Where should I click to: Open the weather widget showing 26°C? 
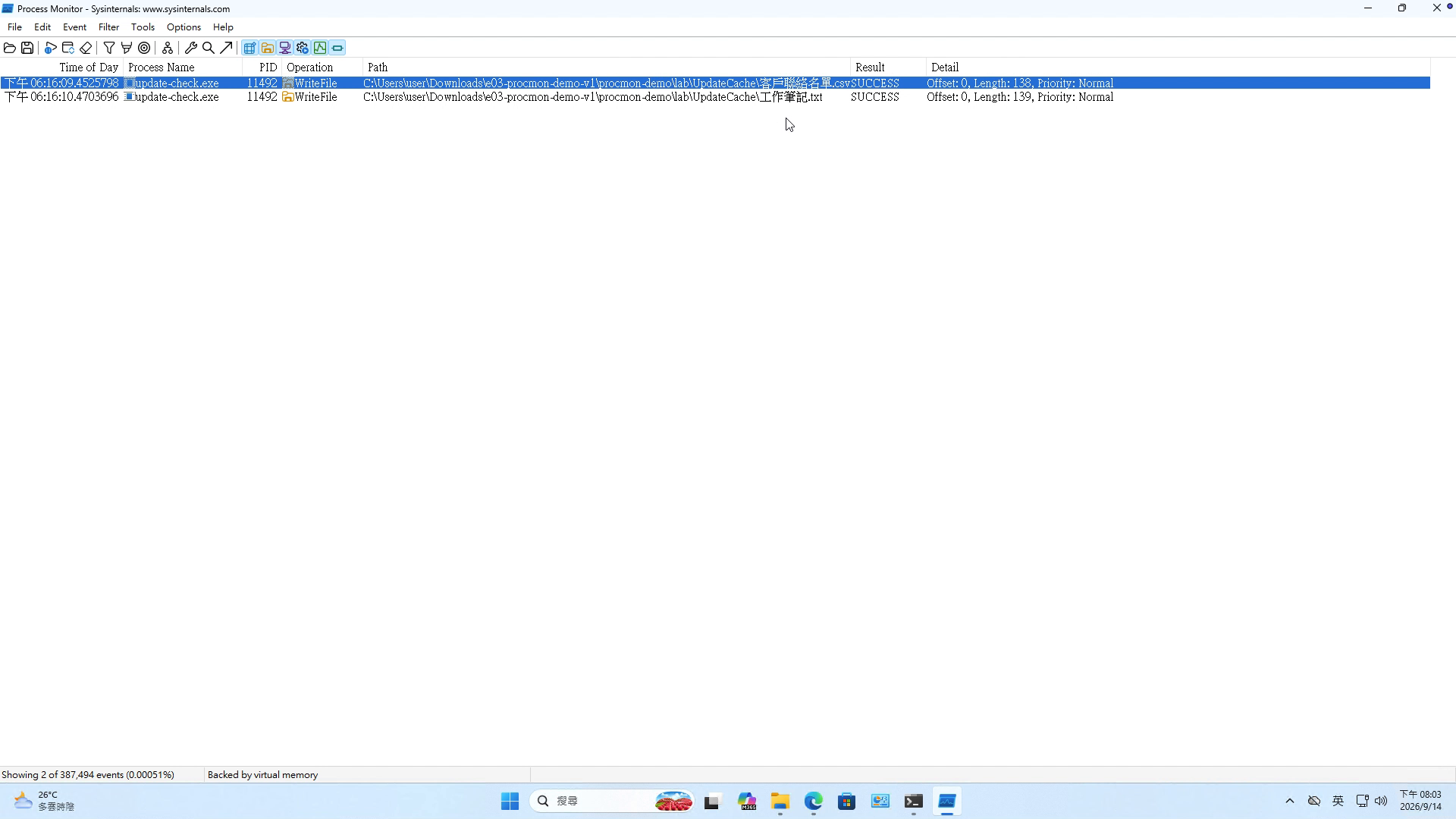coord(45,802)
